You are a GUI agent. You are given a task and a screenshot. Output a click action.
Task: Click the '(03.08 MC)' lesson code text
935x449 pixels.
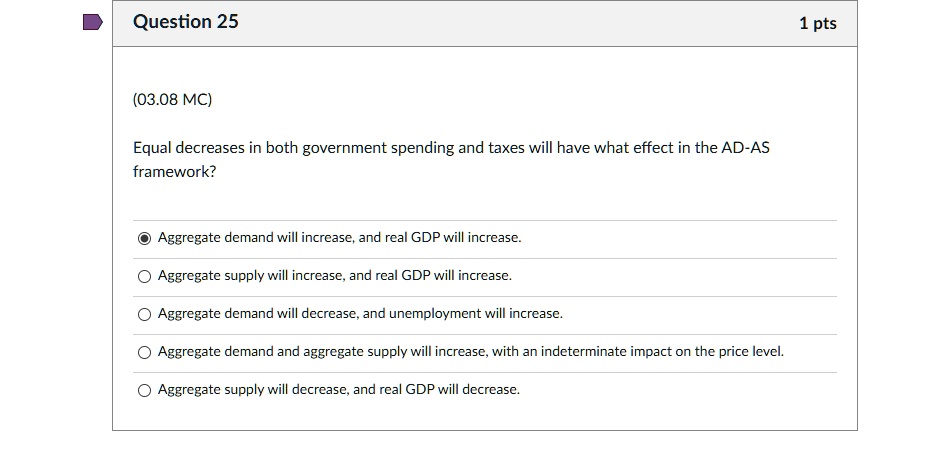172,100
